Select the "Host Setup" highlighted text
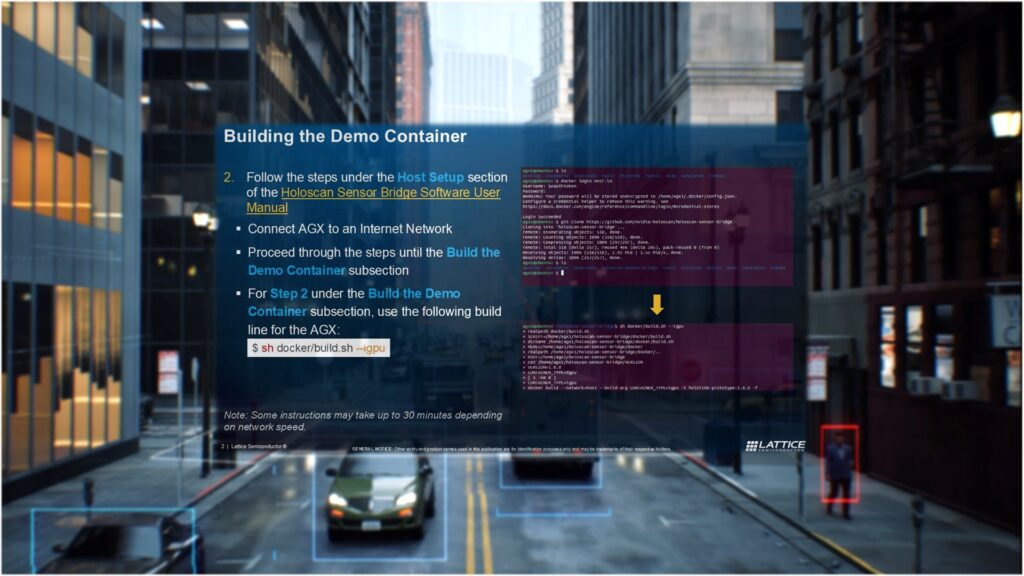The height and width of the screenshot is (576, 1024). (x=430, y=177)
